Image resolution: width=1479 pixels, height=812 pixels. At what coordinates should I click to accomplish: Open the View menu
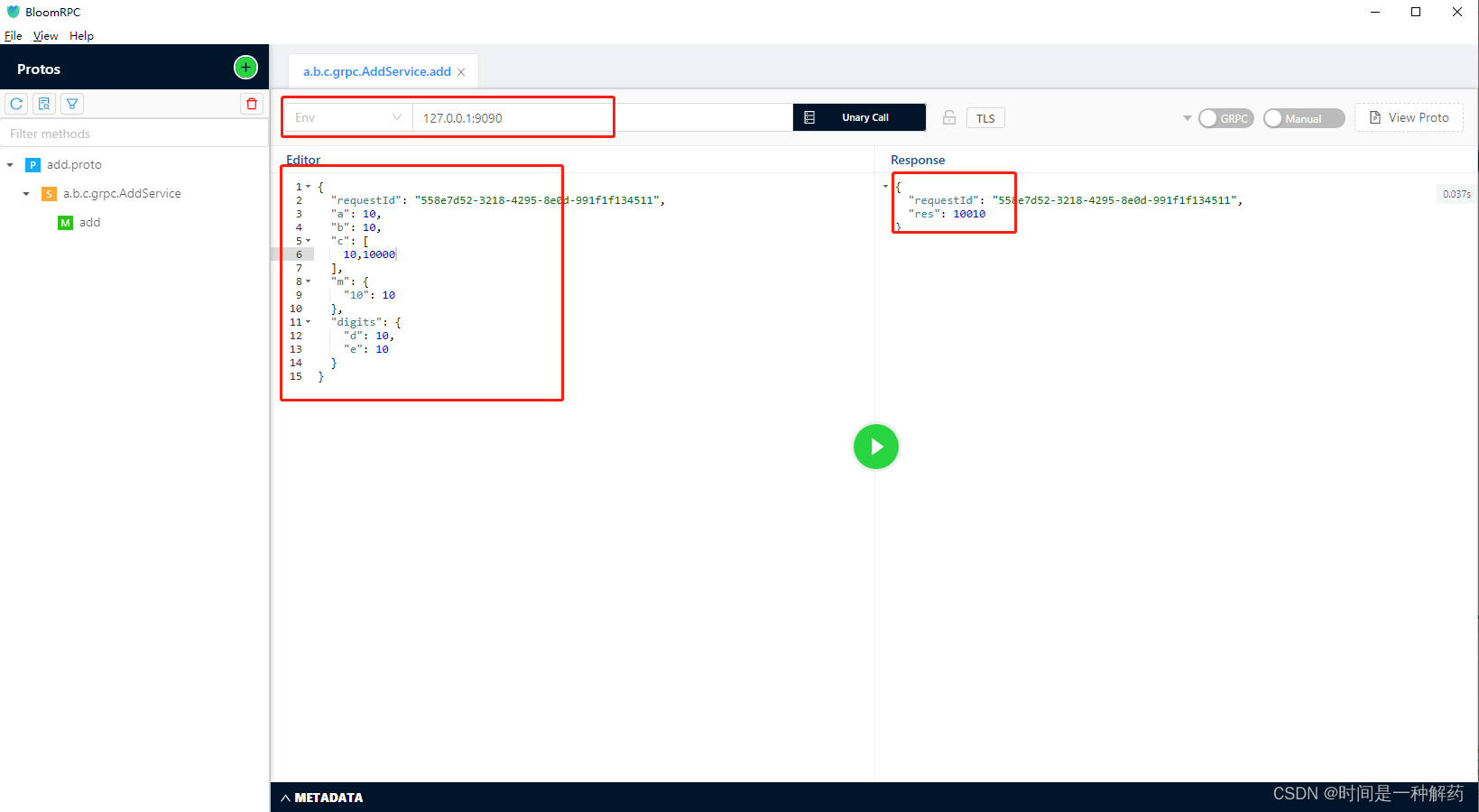(45, 35)
